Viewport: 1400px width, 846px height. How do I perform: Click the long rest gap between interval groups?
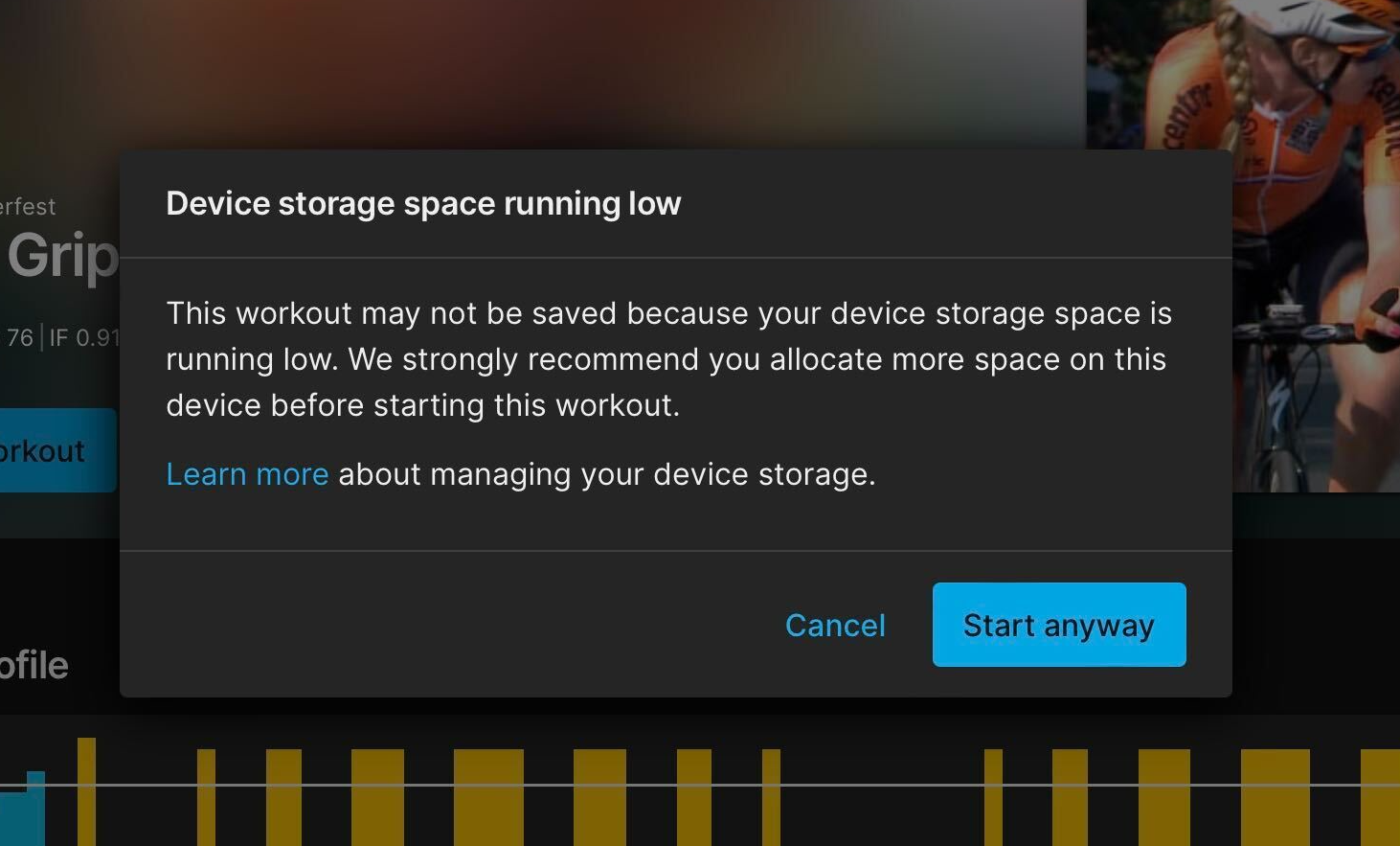[882, 797]
